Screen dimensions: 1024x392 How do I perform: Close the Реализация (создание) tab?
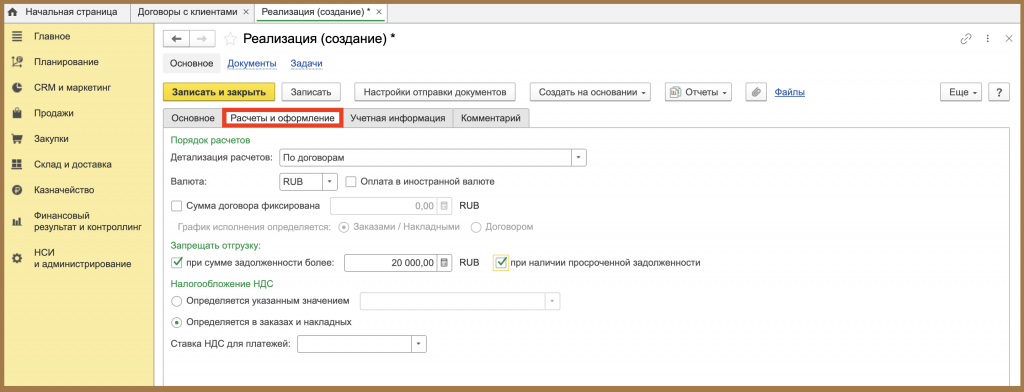pos(379,12)
